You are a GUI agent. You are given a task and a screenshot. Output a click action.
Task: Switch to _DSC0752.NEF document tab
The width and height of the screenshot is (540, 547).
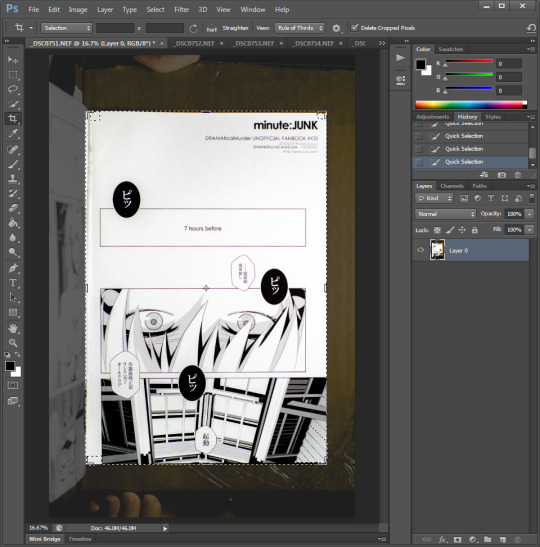click(194, 43)
